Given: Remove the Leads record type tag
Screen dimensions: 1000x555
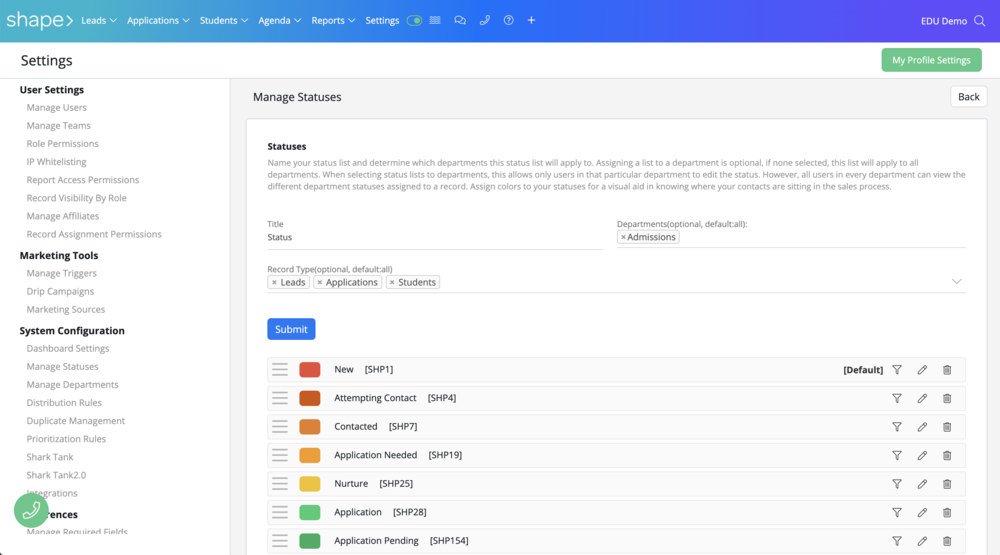Looking at the screenshot, I should point(274,283).
